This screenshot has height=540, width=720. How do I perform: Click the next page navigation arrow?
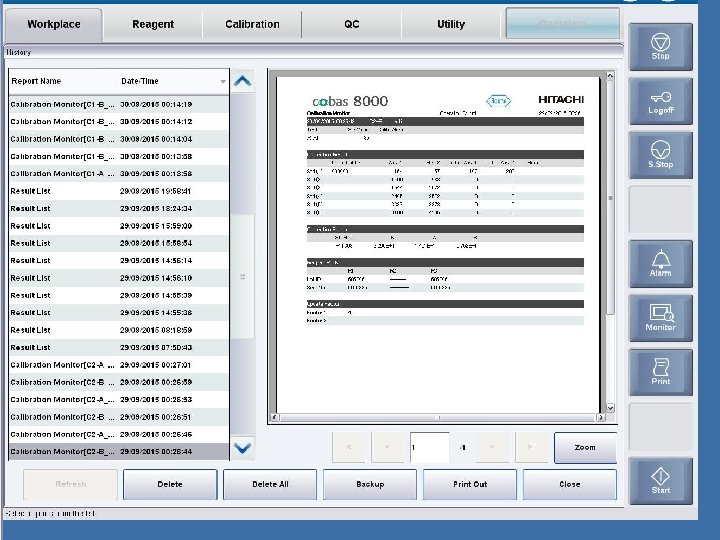492,447
